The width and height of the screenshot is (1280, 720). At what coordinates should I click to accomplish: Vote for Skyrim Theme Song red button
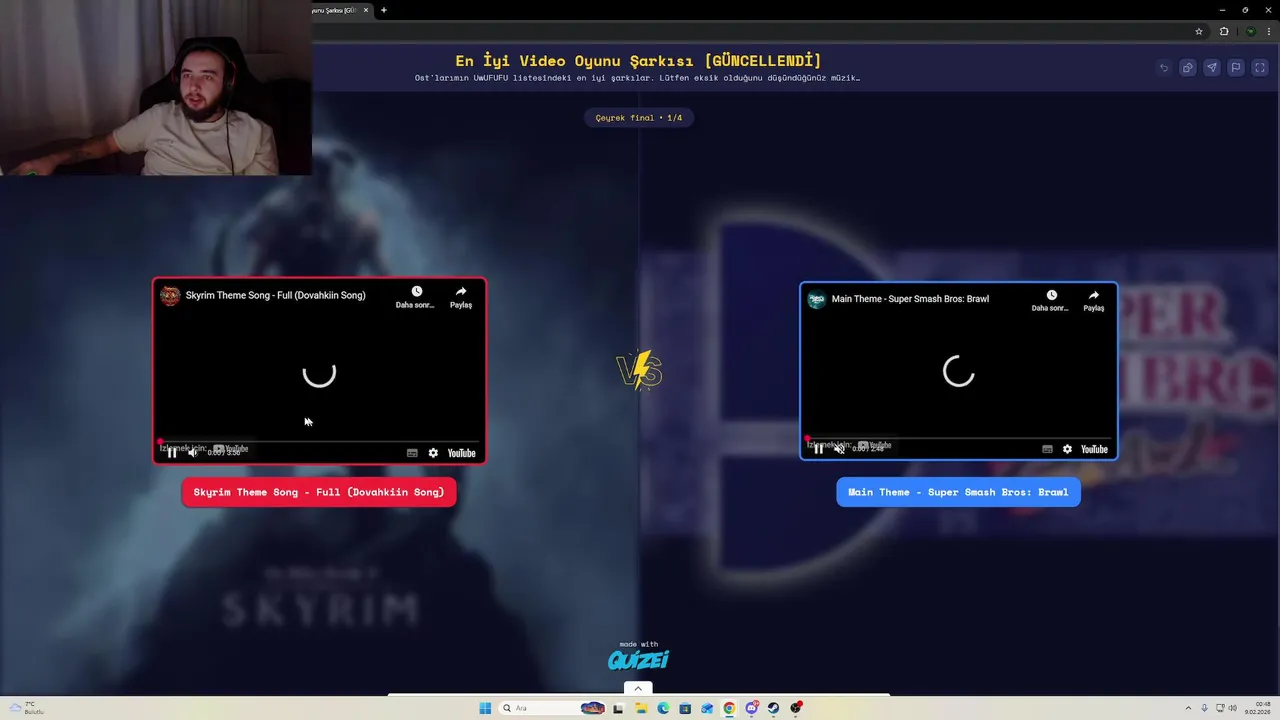tap(319, 492)
